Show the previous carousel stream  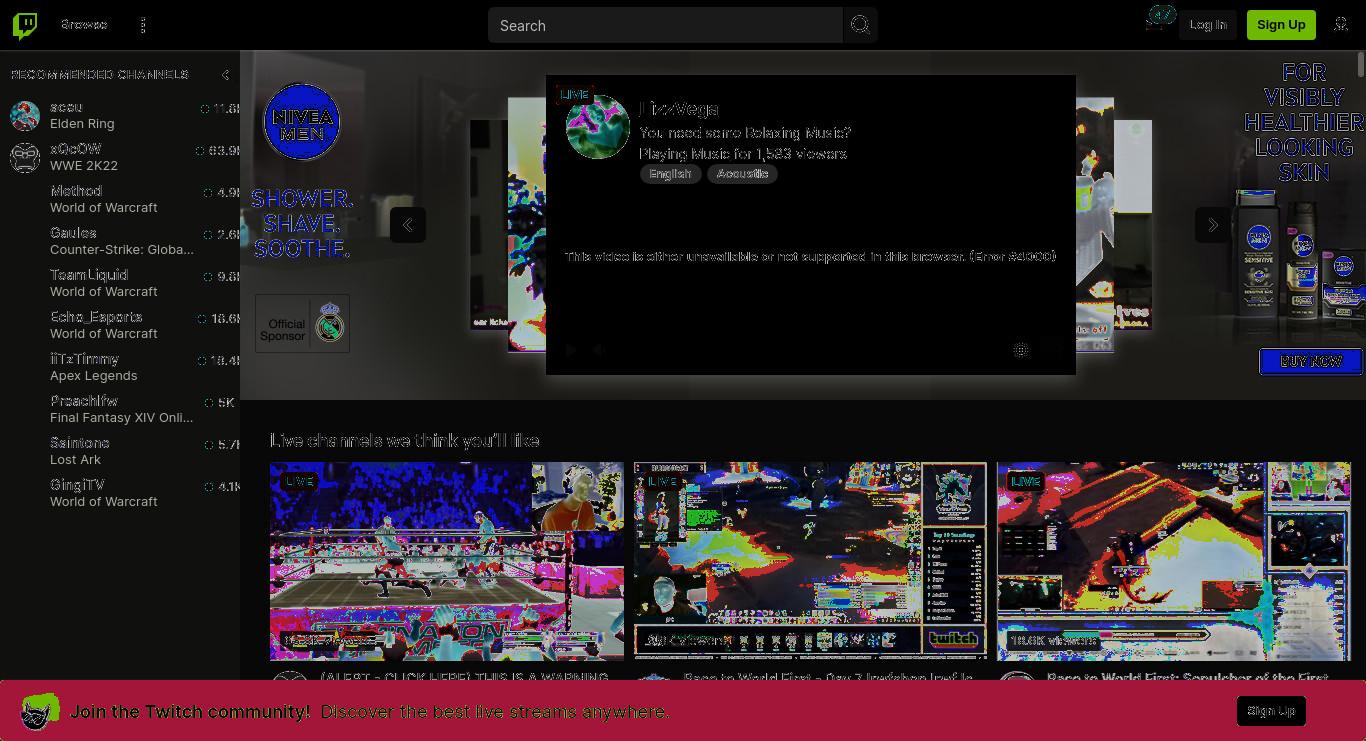point(408,225)
